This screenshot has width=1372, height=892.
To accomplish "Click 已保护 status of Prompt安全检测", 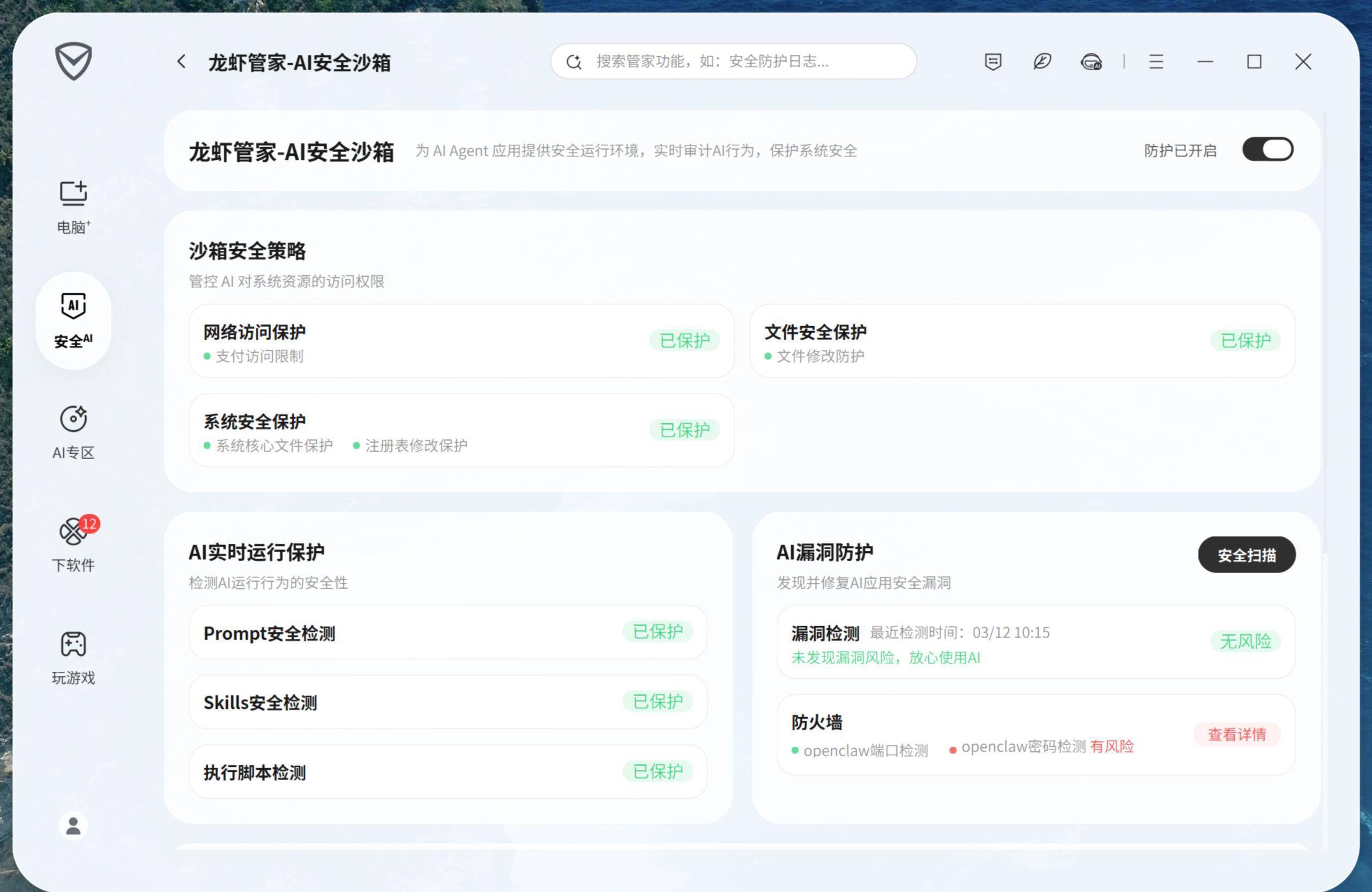I will coord(657,632).
